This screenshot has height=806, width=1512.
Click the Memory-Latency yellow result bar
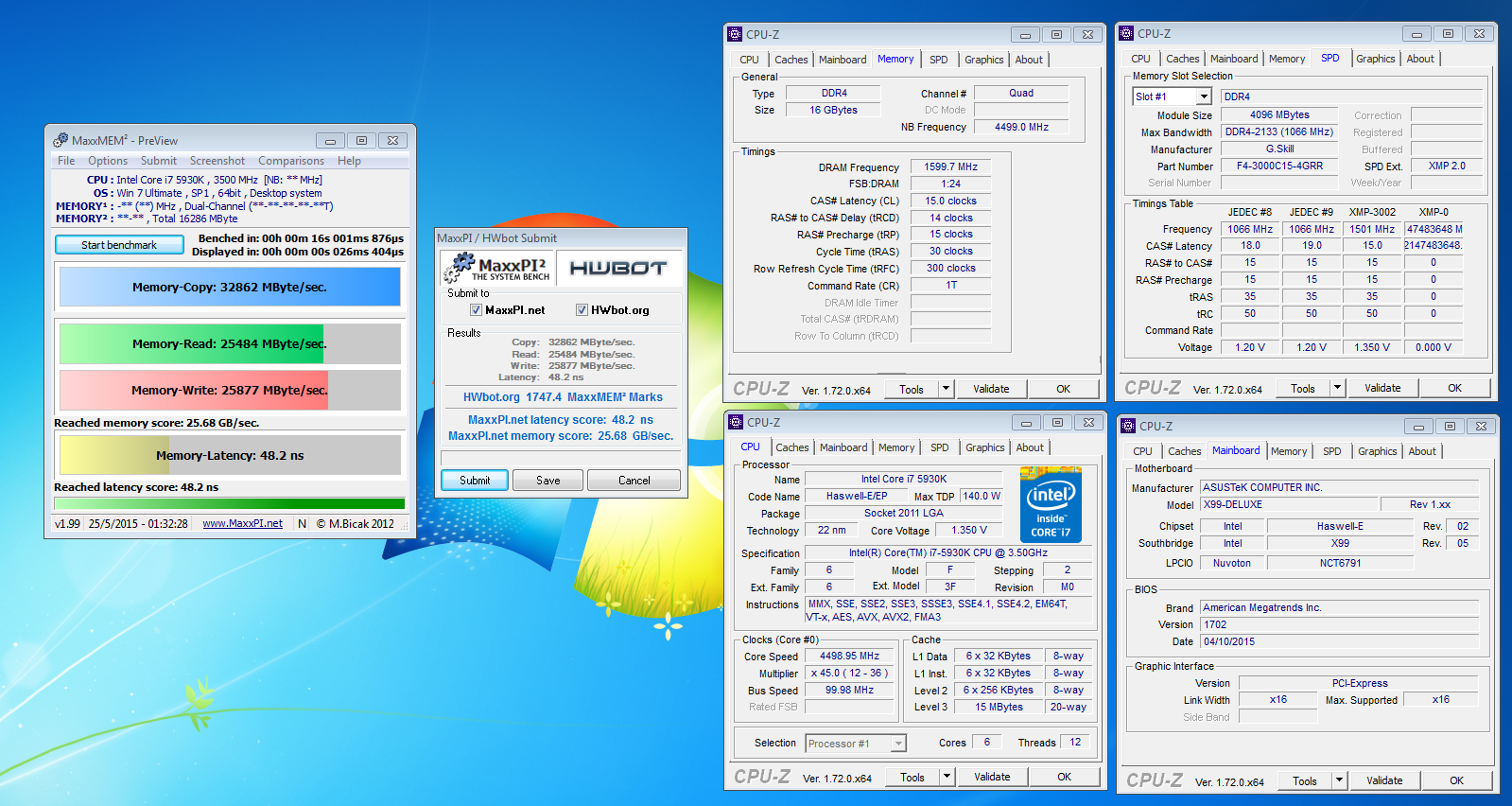click(230, 455)
